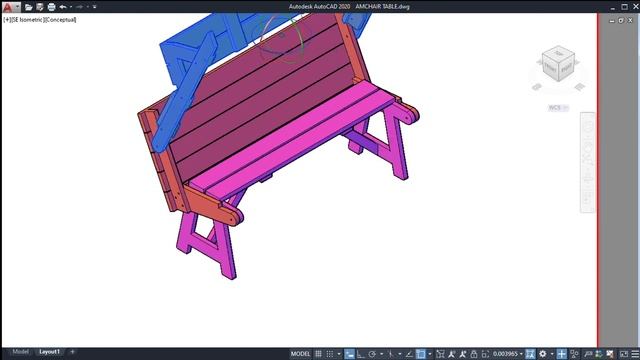This screenshot has width=640, height=360.
Task: Toggle 2D object snap icon
Action: [421, 354]
